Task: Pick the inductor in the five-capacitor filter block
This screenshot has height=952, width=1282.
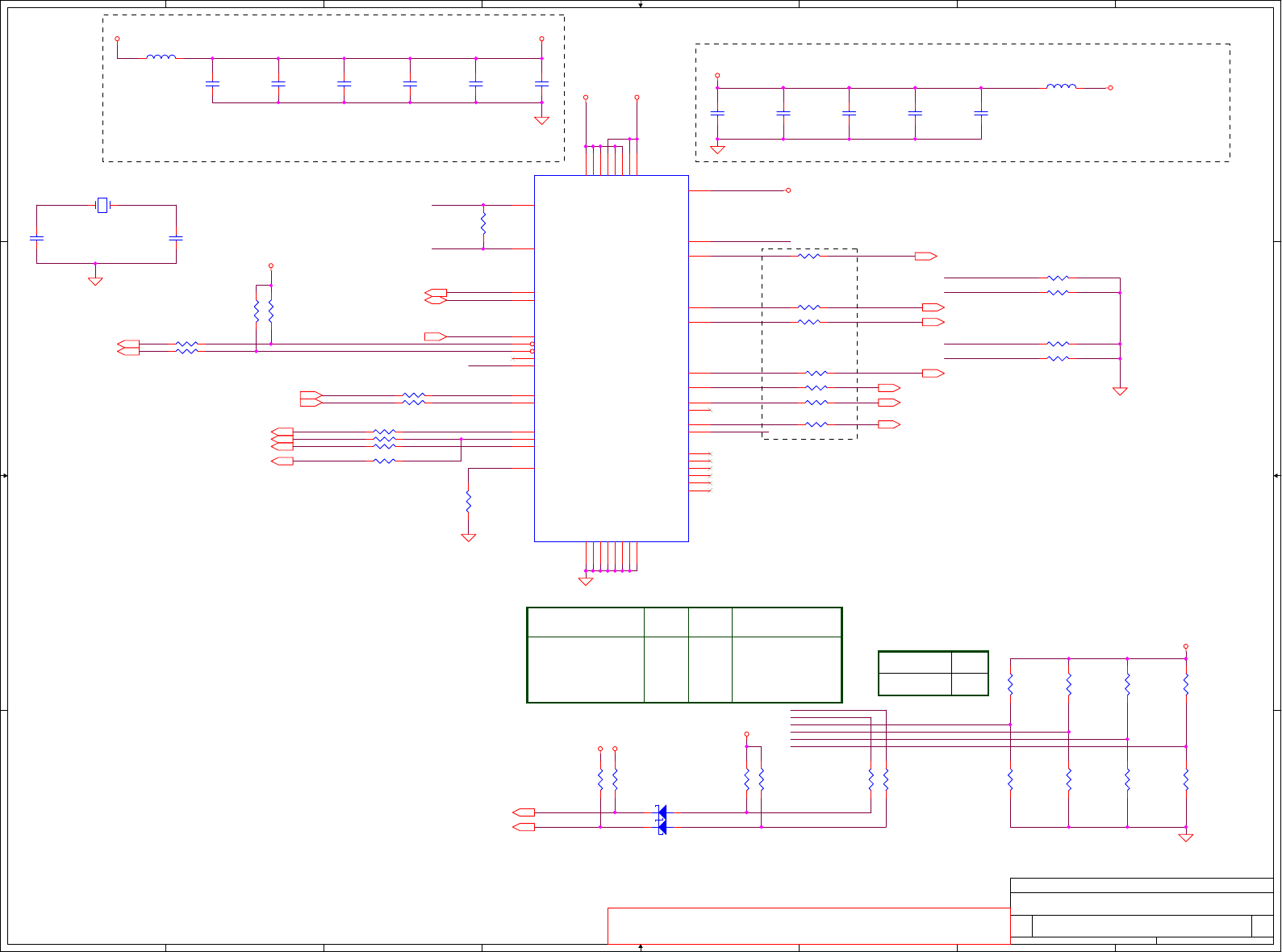Action: click(1061, 86)
